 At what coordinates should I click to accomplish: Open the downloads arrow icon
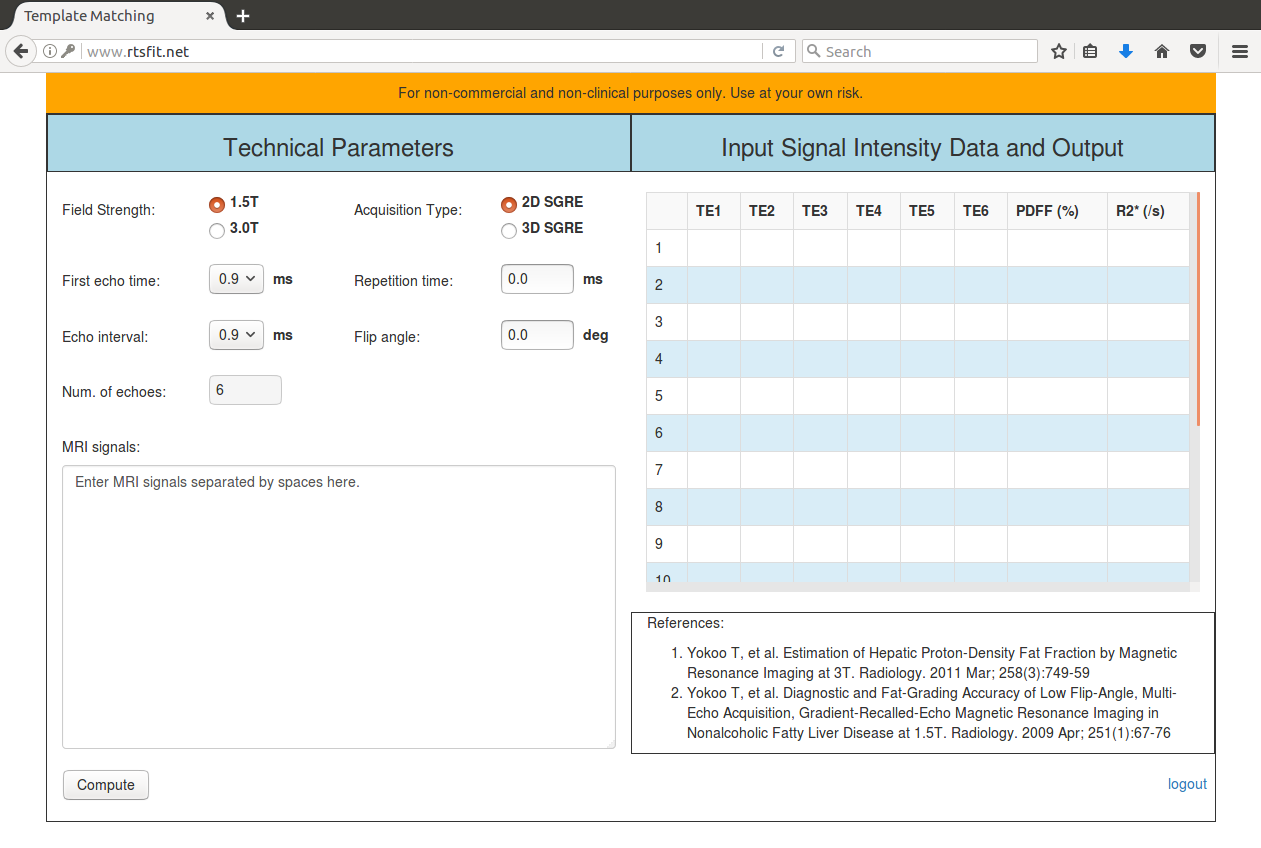[x=1126, y=51]
